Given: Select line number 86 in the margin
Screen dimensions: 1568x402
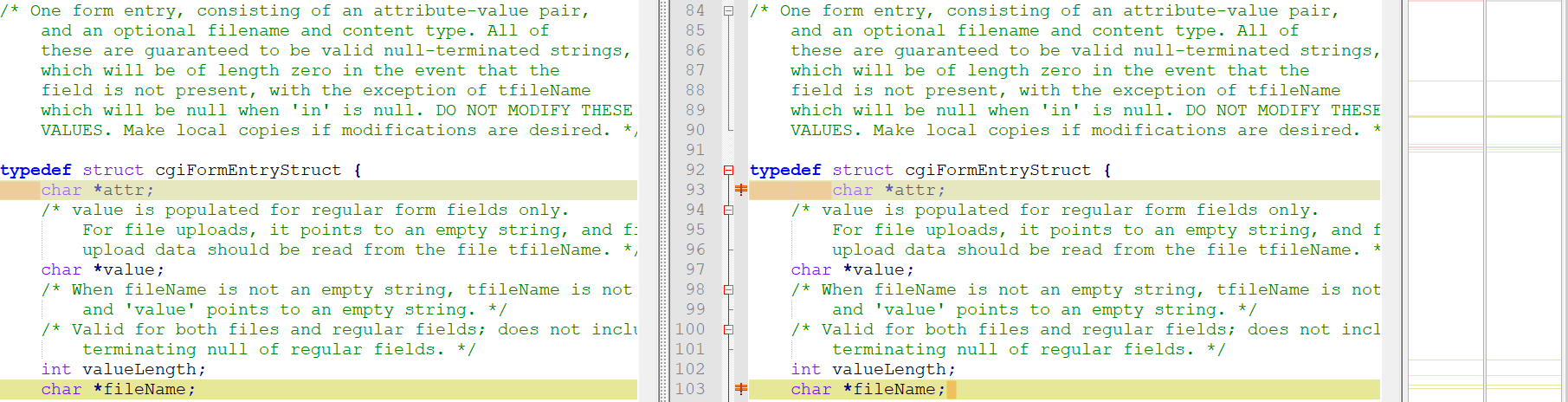Looking at the screenshot, I should point(695,50).
